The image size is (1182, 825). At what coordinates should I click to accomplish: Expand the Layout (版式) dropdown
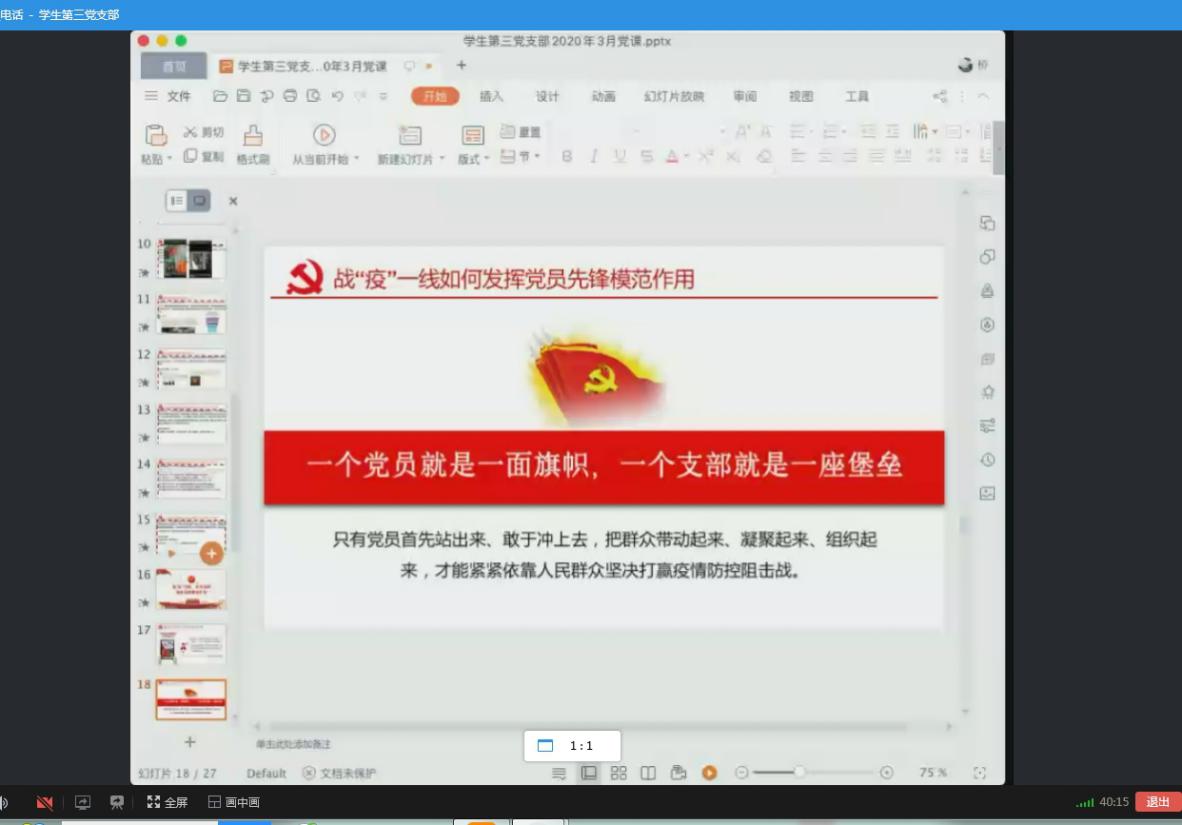click(473, 158)
